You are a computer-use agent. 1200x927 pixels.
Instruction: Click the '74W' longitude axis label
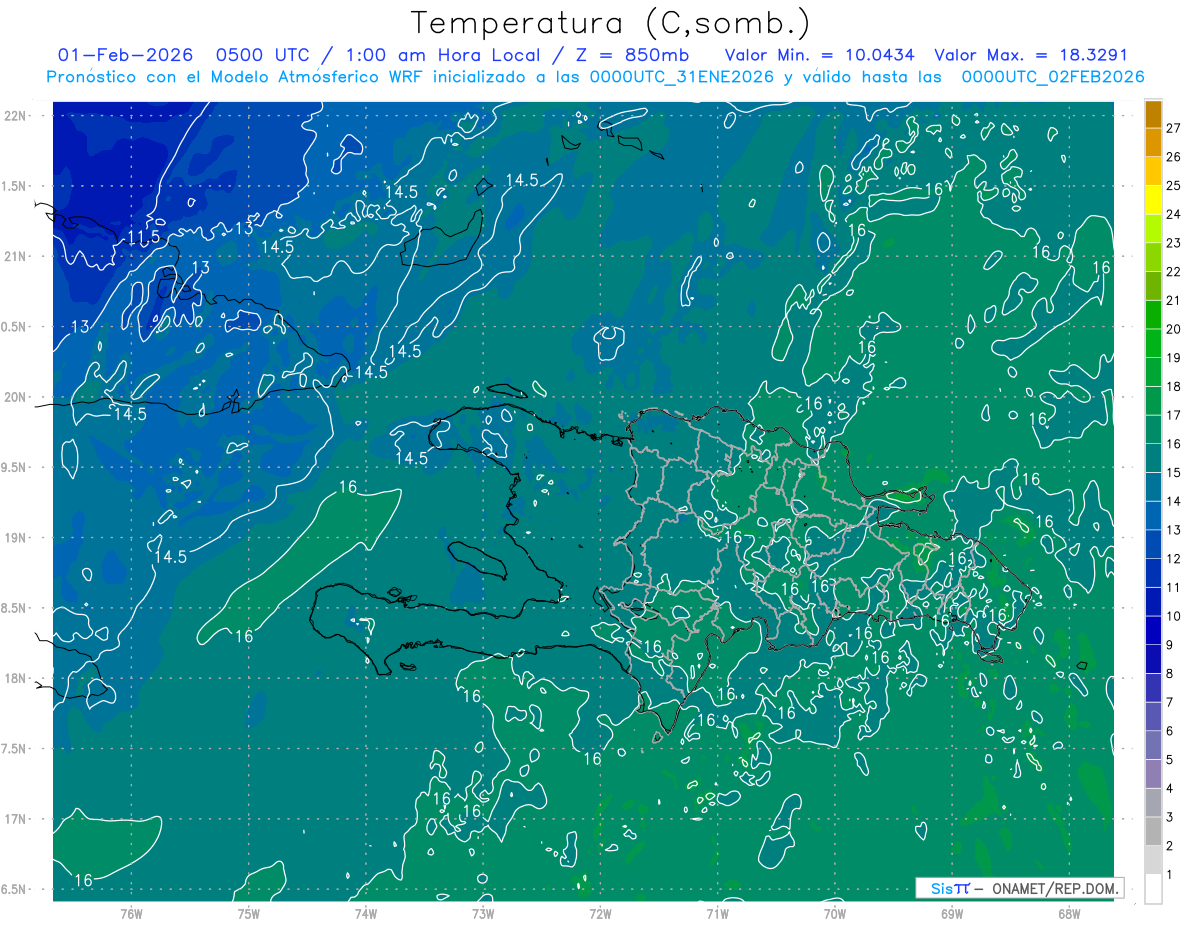coord(366,913)
